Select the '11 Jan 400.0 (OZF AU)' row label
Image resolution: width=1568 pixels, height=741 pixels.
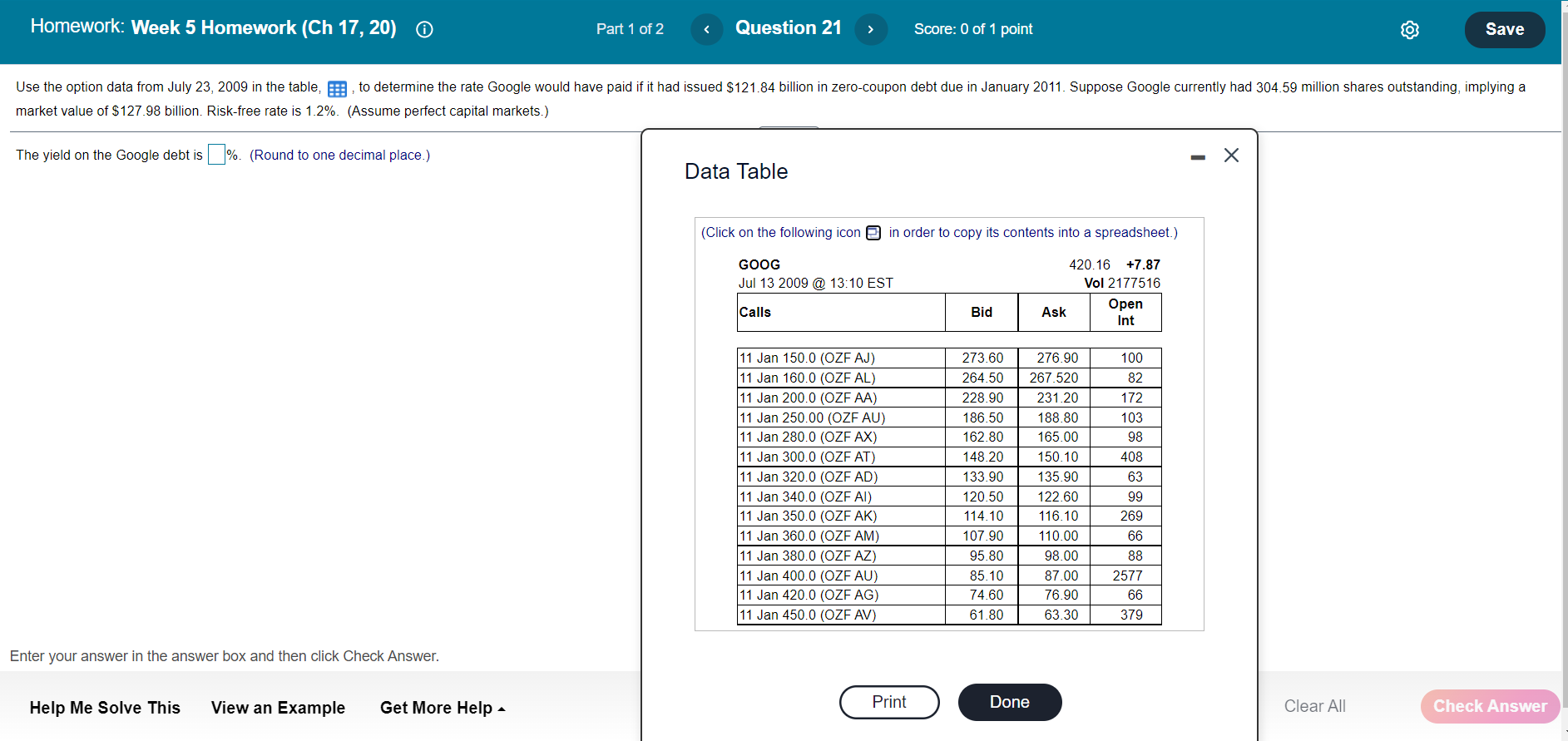pyautogui.click(x=809, y=576)
